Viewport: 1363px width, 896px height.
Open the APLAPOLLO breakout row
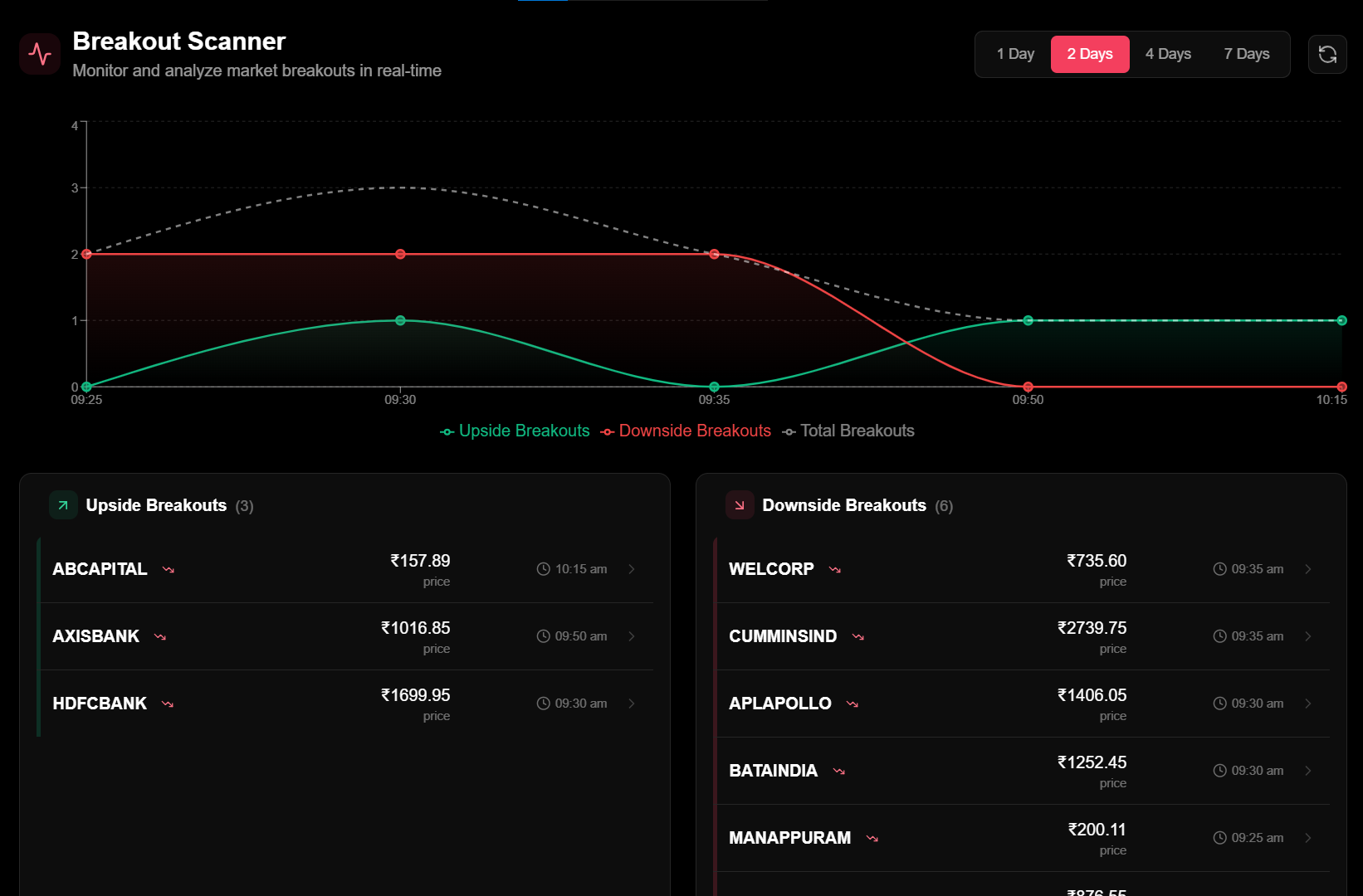coord(1023,704)
